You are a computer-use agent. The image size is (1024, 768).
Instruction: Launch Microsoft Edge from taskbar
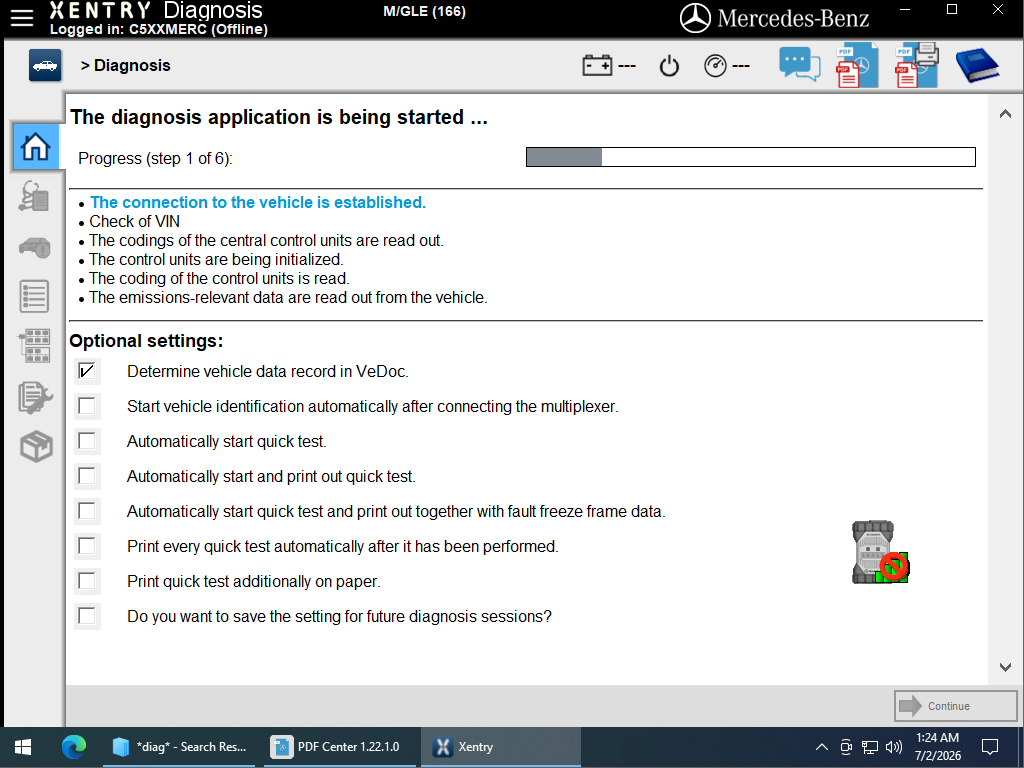[74, 746]
